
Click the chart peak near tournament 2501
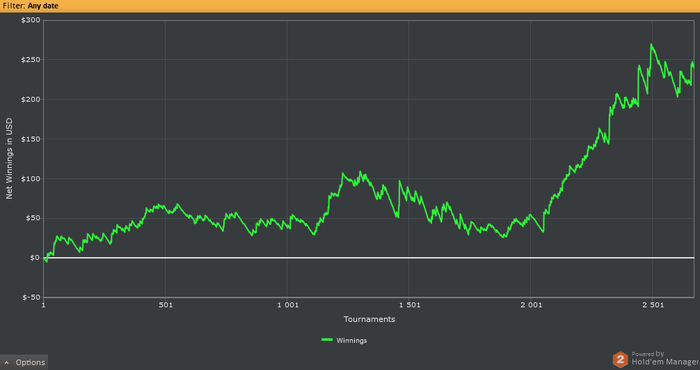click(651, 44)
